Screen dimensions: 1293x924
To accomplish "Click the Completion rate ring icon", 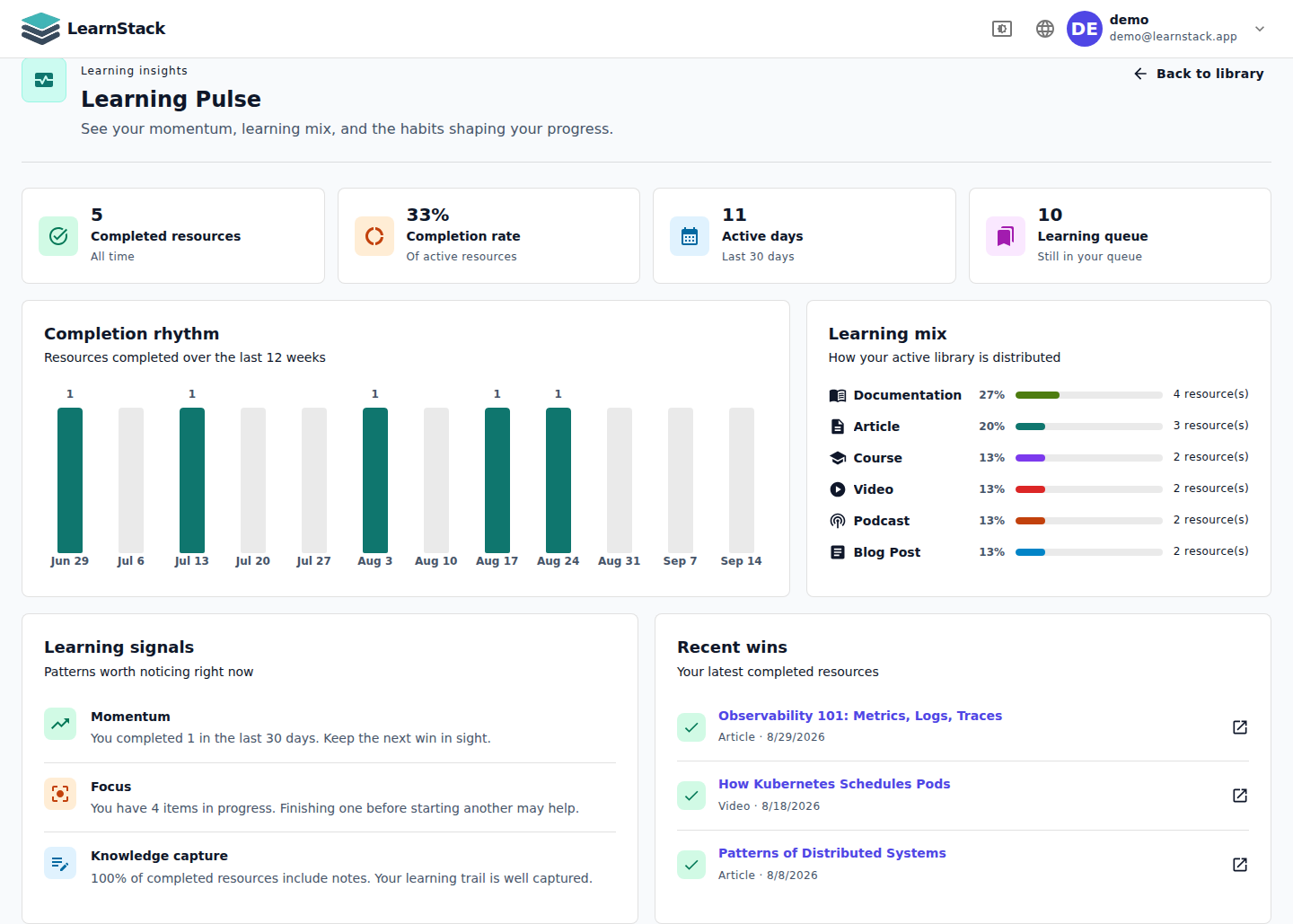I will click(x=374, y=236).
